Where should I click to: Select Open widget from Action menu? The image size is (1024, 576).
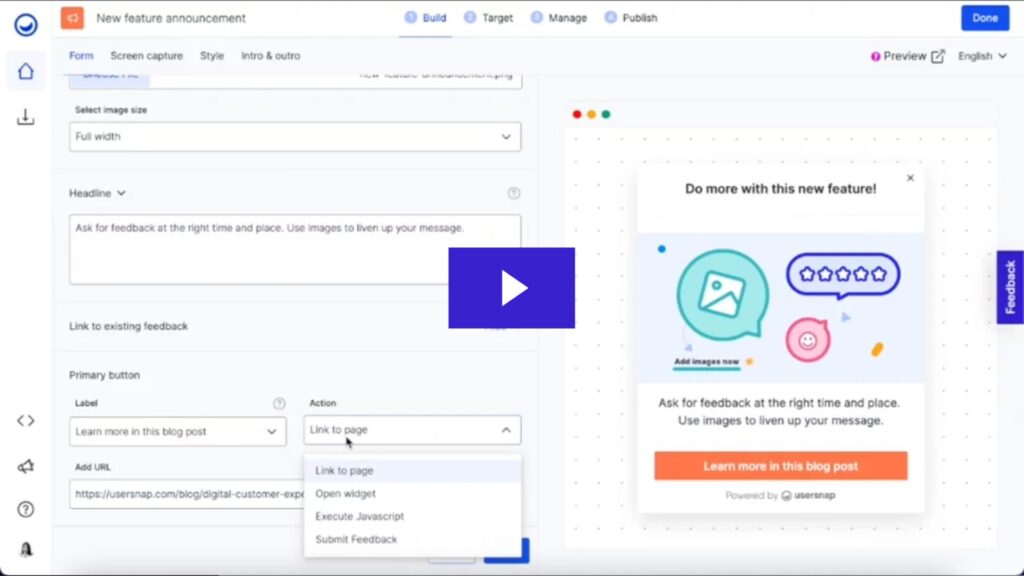point(346,494)
